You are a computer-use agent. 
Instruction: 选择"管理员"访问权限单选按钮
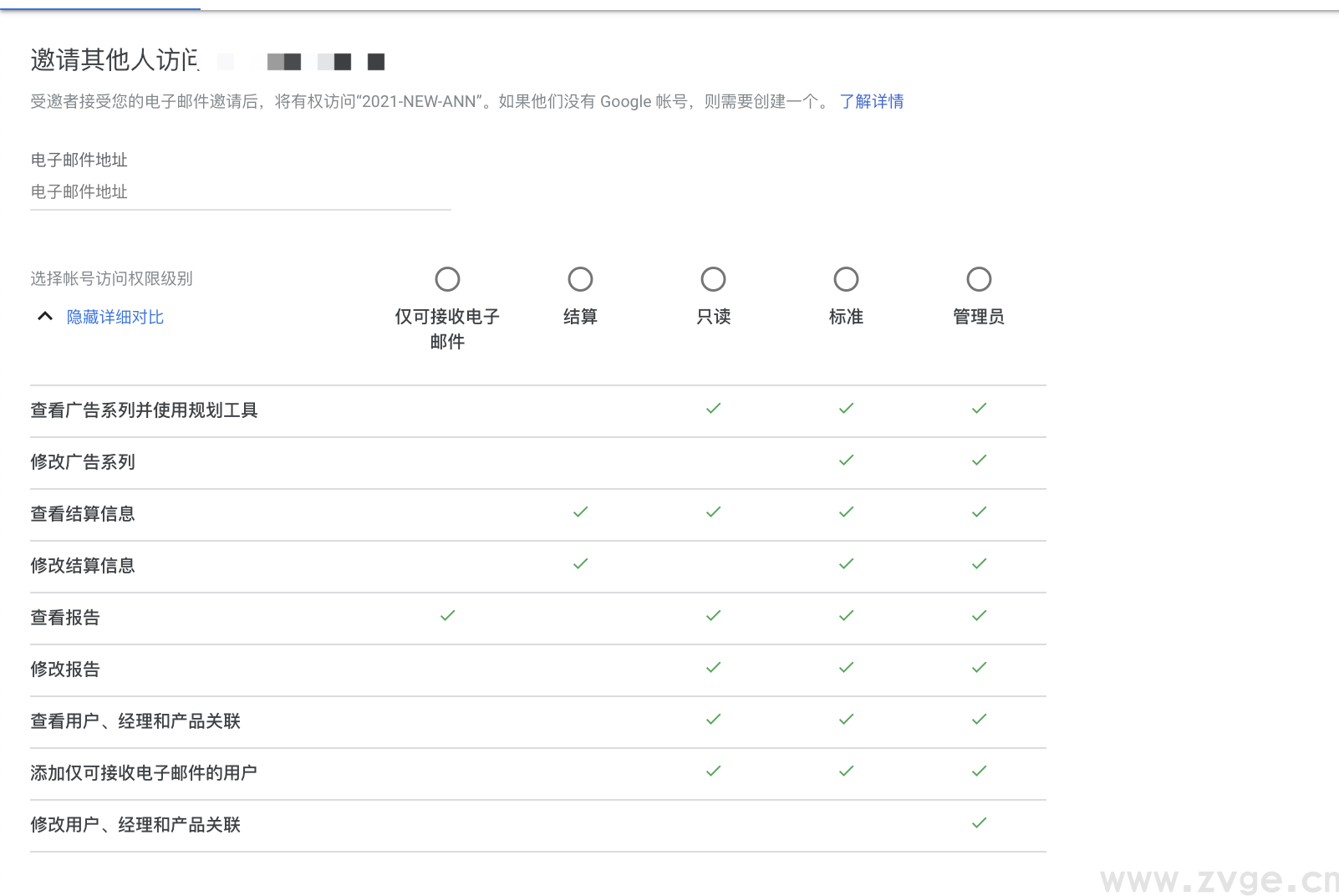979,278
